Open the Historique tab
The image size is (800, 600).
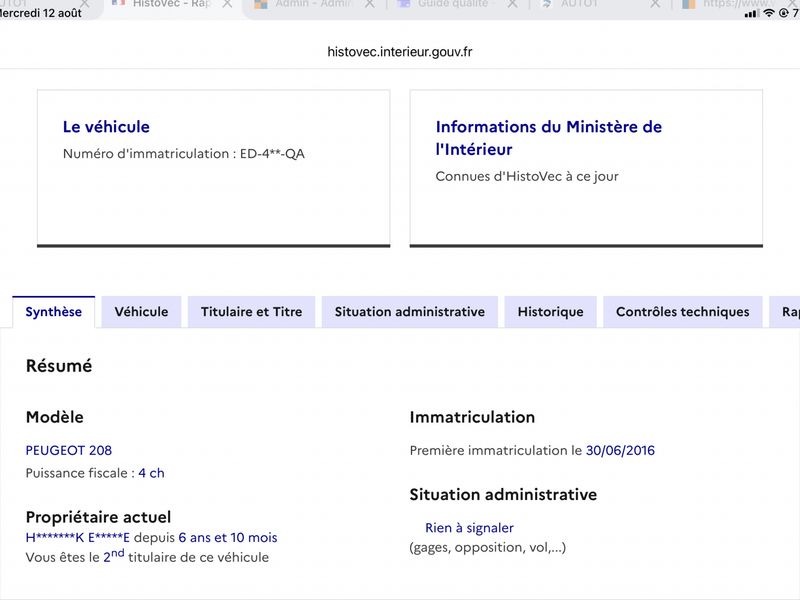[x=551, y=312]
